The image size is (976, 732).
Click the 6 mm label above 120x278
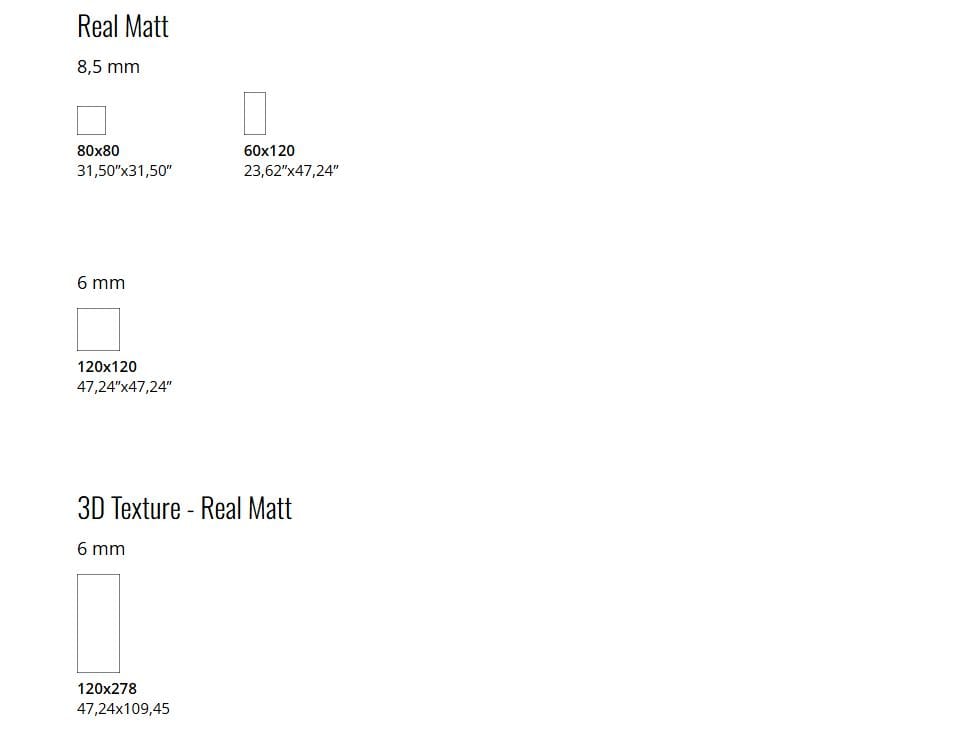[x=101, y=549]
